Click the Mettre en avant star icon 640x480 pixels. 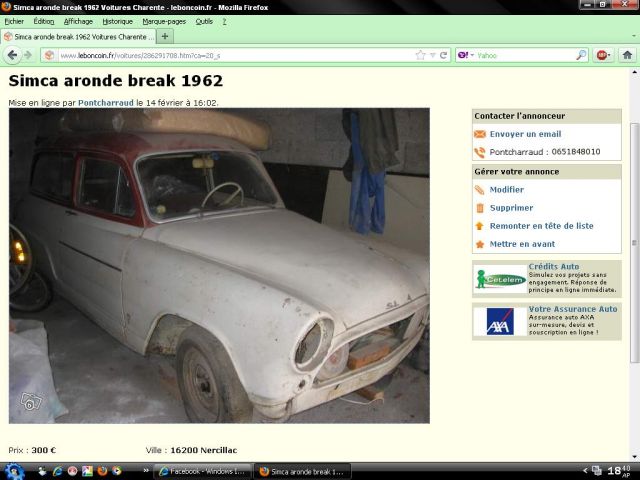[x=480, y=244]
